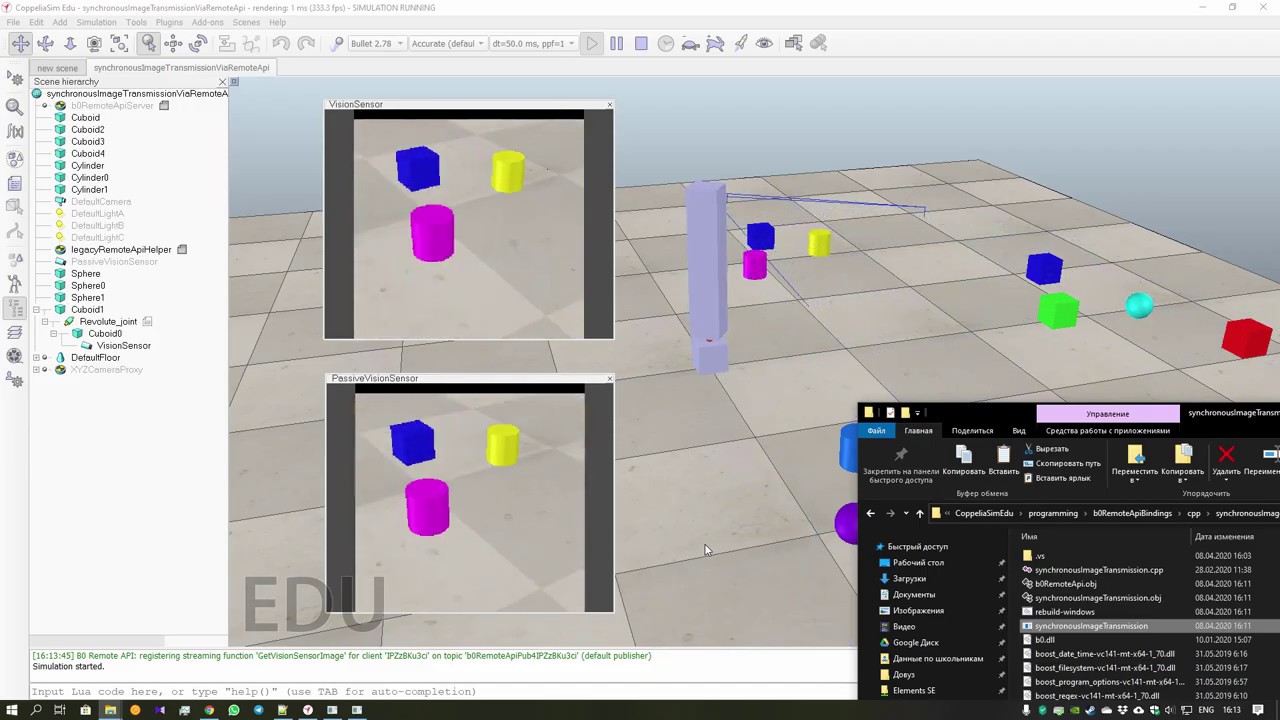This screenshot has height=720, width=1280.
Task: Switch to the new scene tab
Action: [57, 68]
